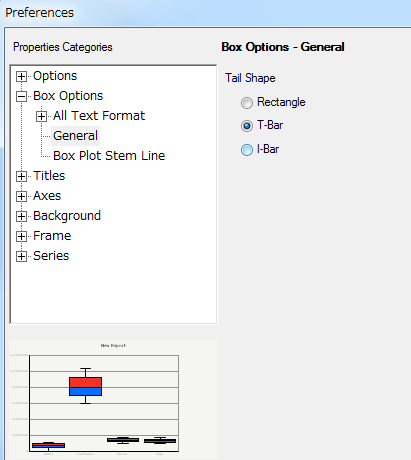This screenshot has height=460, width=411.
Task: Collapse the Box Options category
Action: pos(21,96)
